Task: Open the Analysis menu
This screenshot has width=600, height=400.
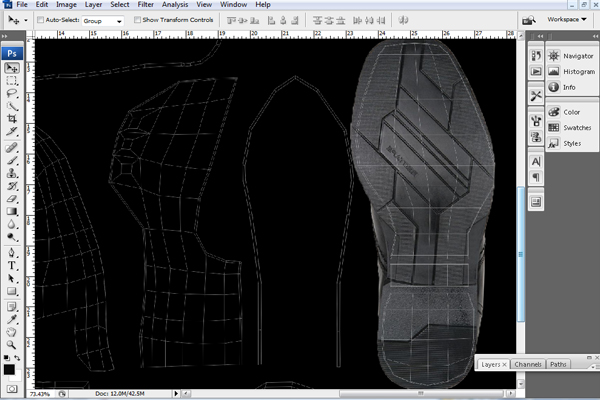Action: [174, 5]
